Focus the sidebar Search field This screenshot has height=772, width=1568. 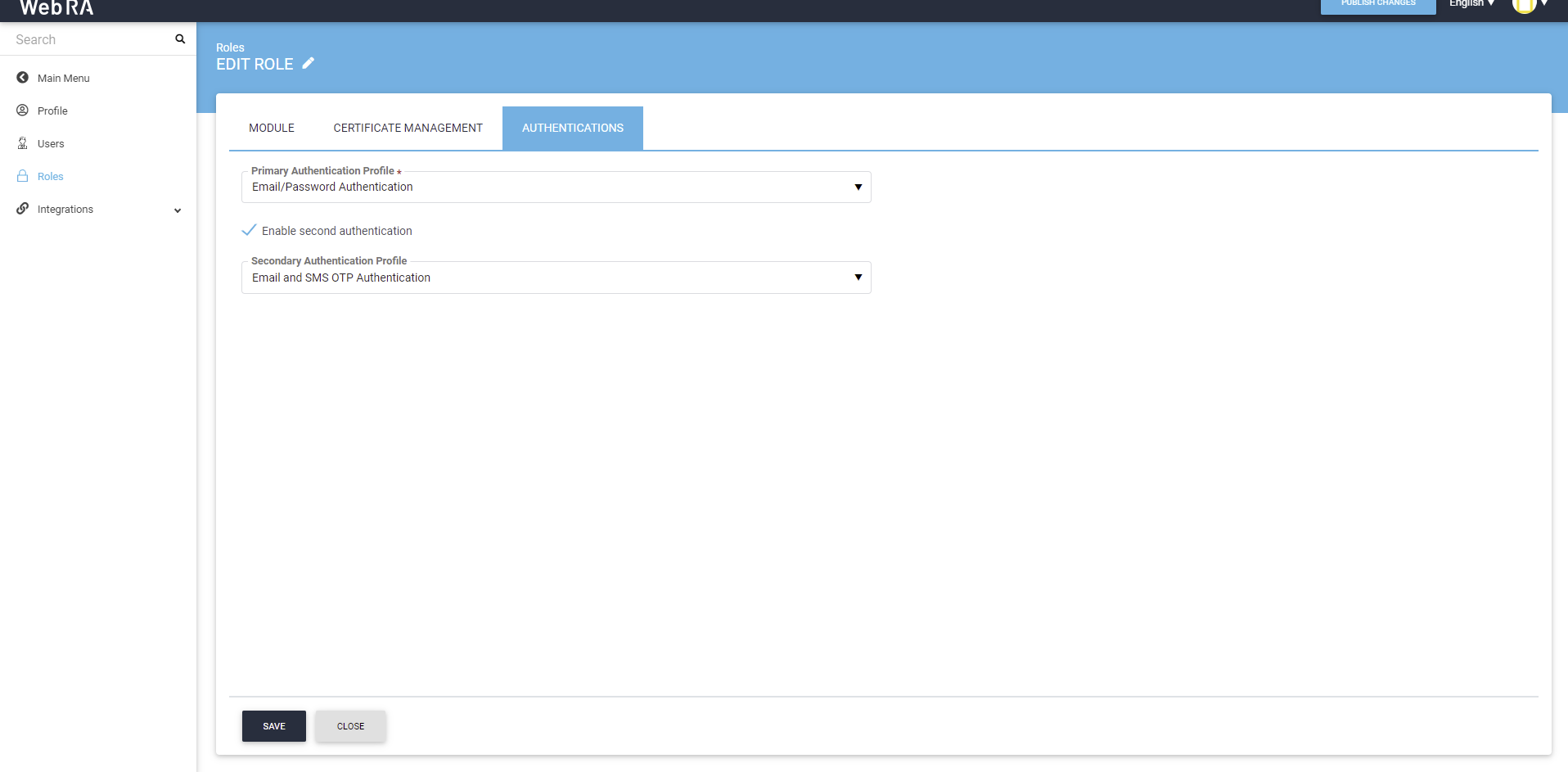click(x=90, y=39)
